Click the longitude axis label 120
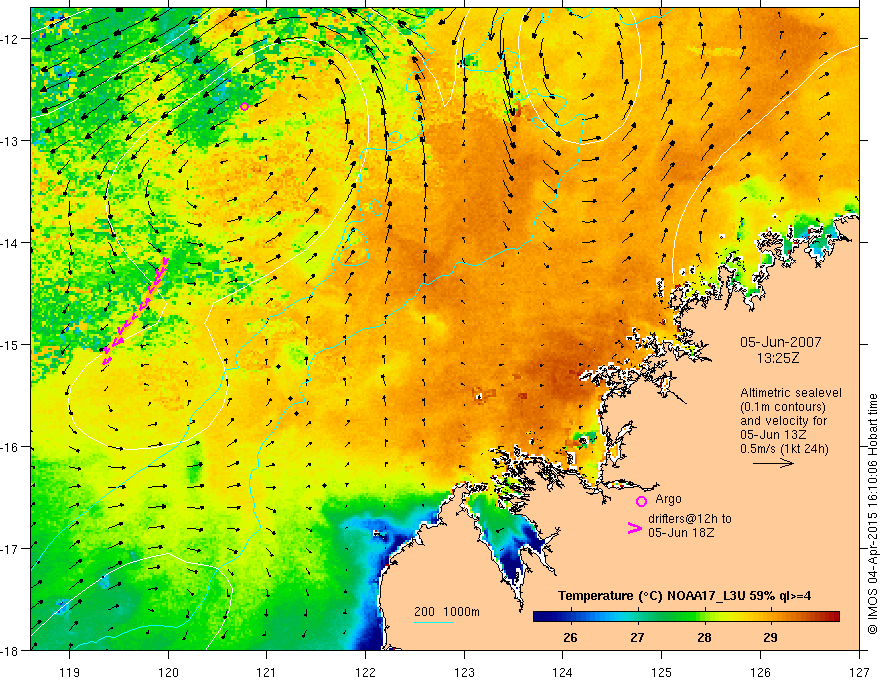Screen dimensions: 880x680 click(x=168, y=672)
